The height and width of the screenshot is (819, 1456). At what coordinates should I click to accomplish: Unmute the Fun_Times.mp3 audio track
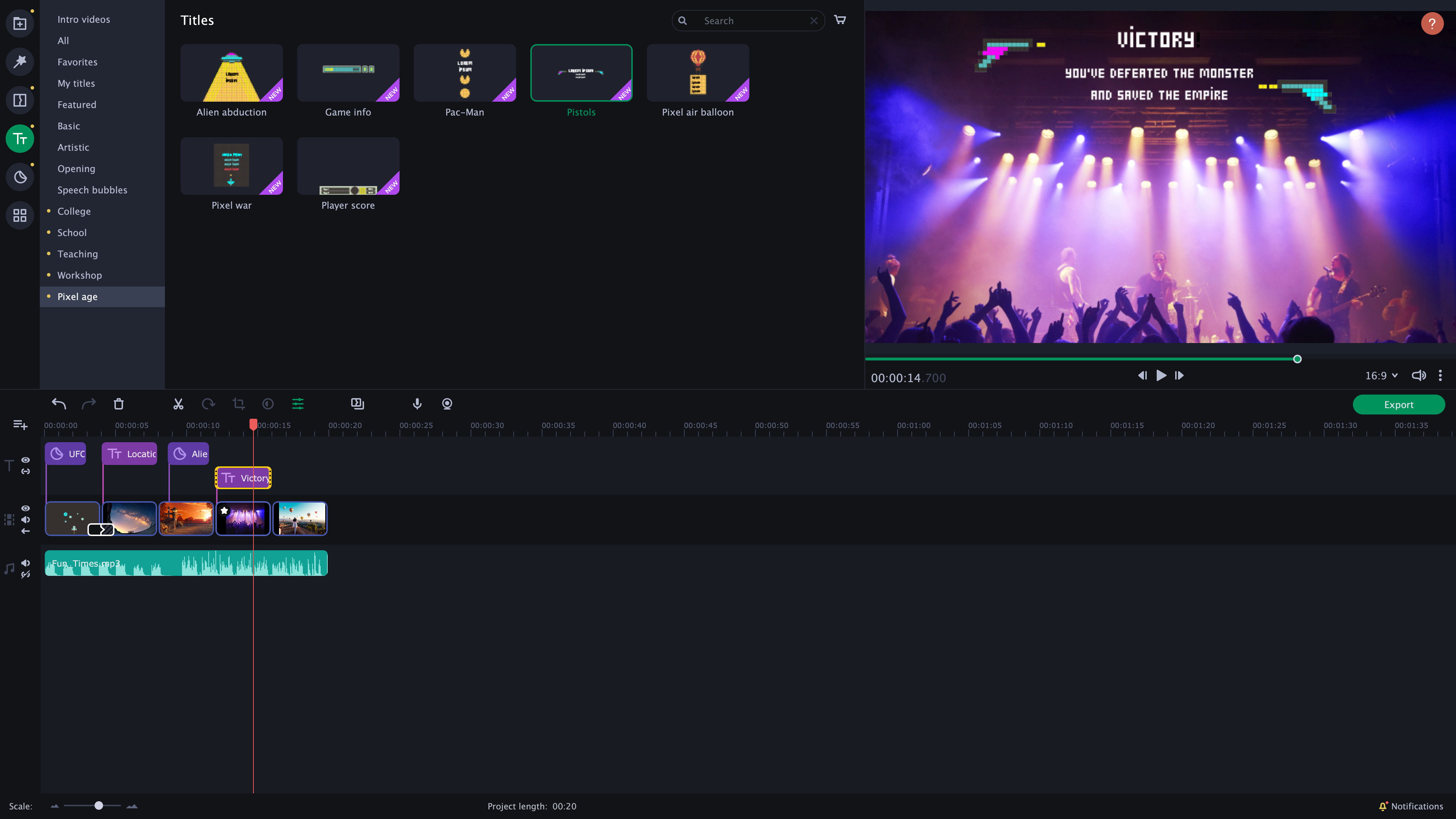(26, 562)
